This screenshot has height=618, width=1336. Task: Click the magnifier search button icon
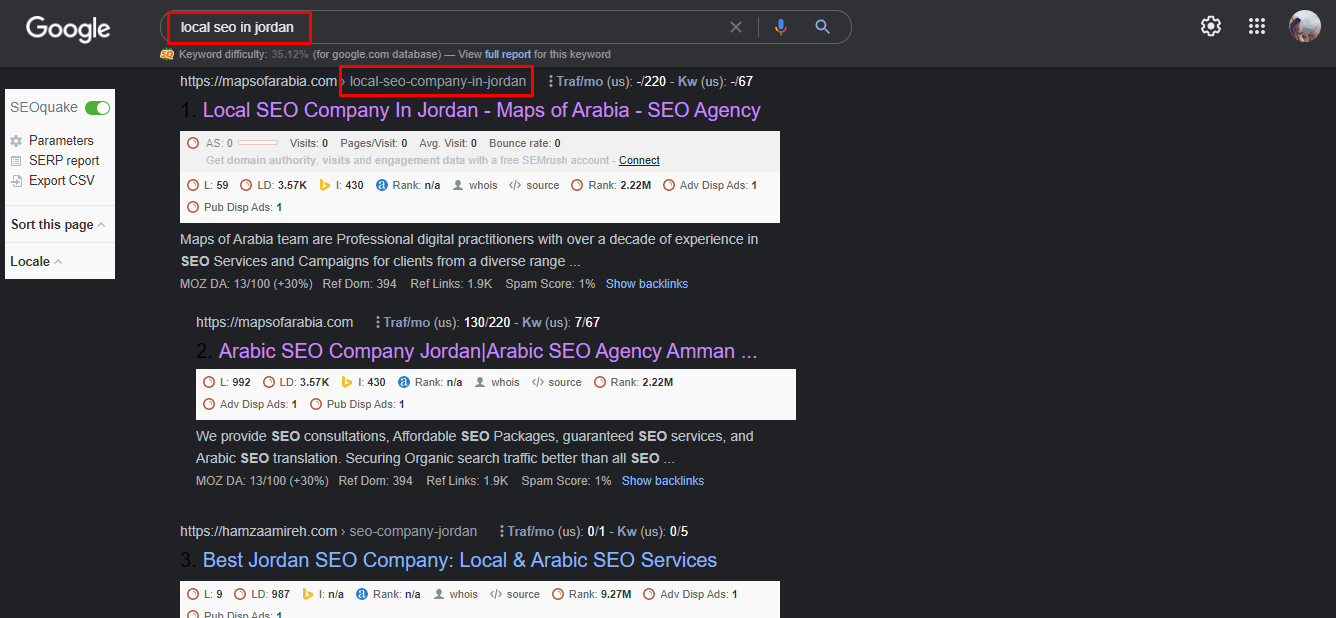tap(822, 27)
